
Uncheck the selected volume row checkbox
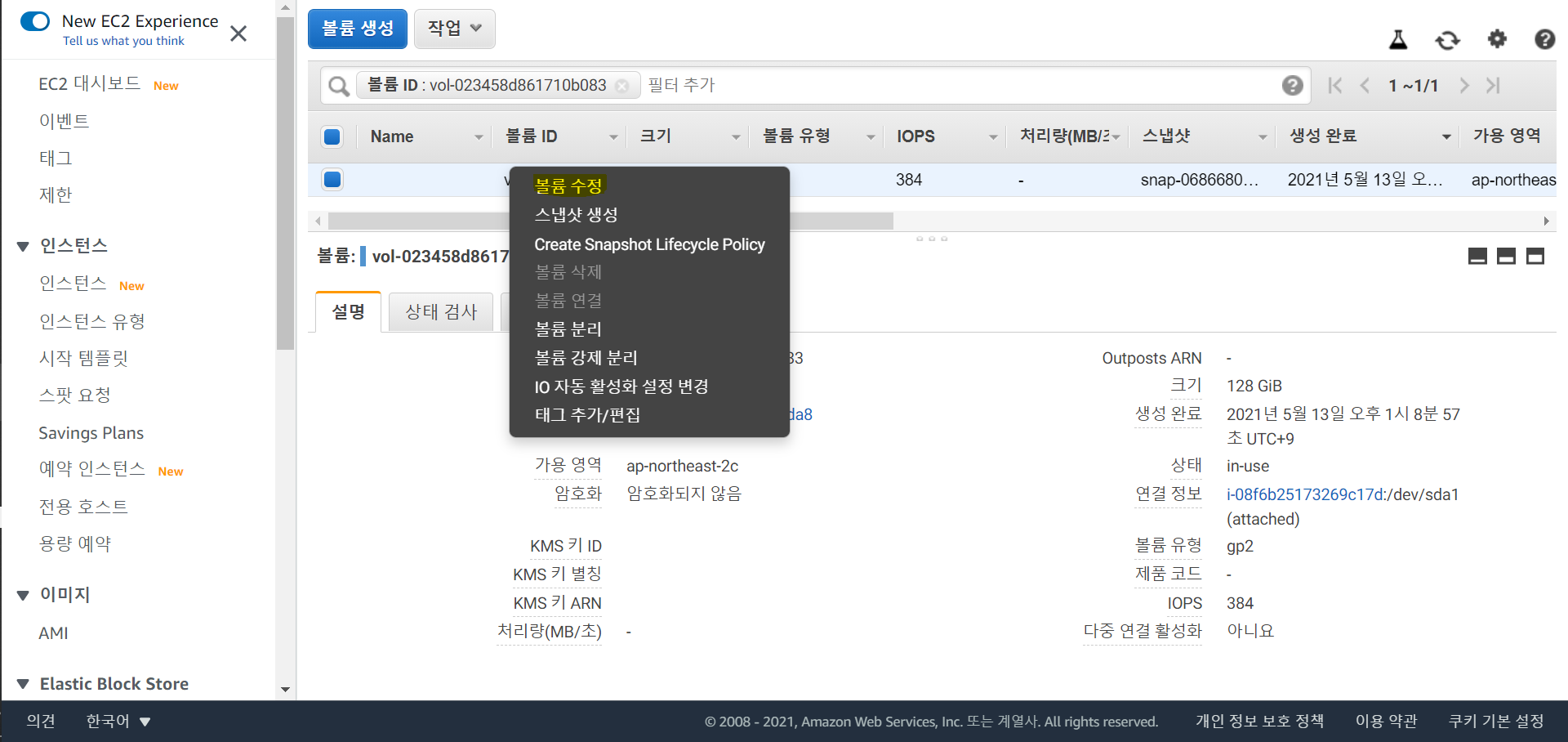(332, 179)
